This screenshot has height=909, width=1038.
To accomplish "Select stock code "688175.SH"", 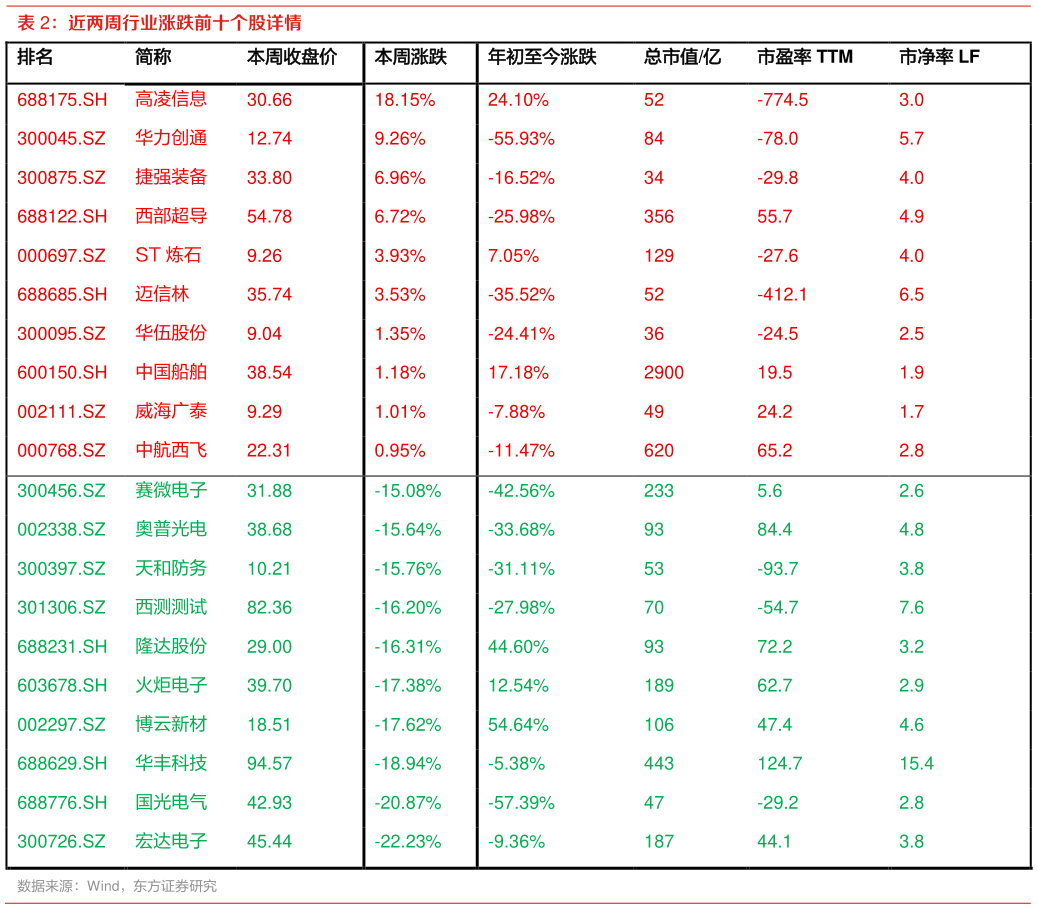I will tap(62, 100).
